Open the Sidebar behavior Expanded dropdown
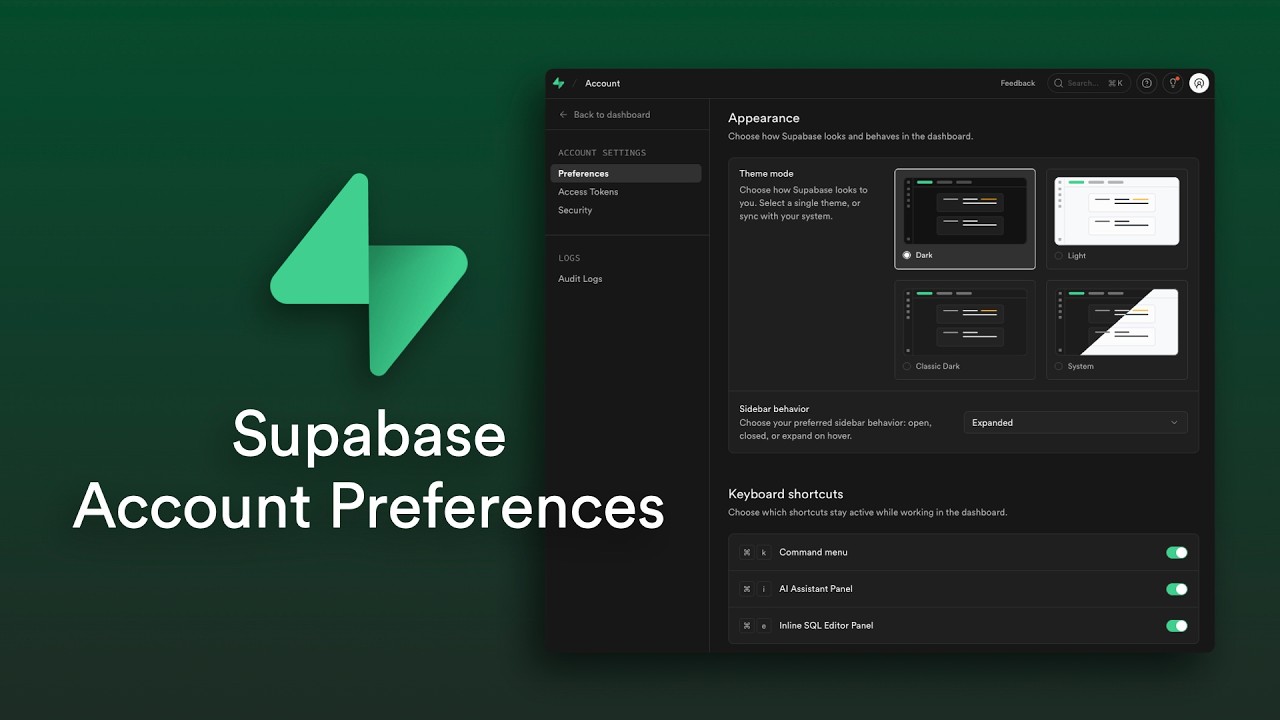Screen dimensions: 1280x720 tap(1075, 423)
